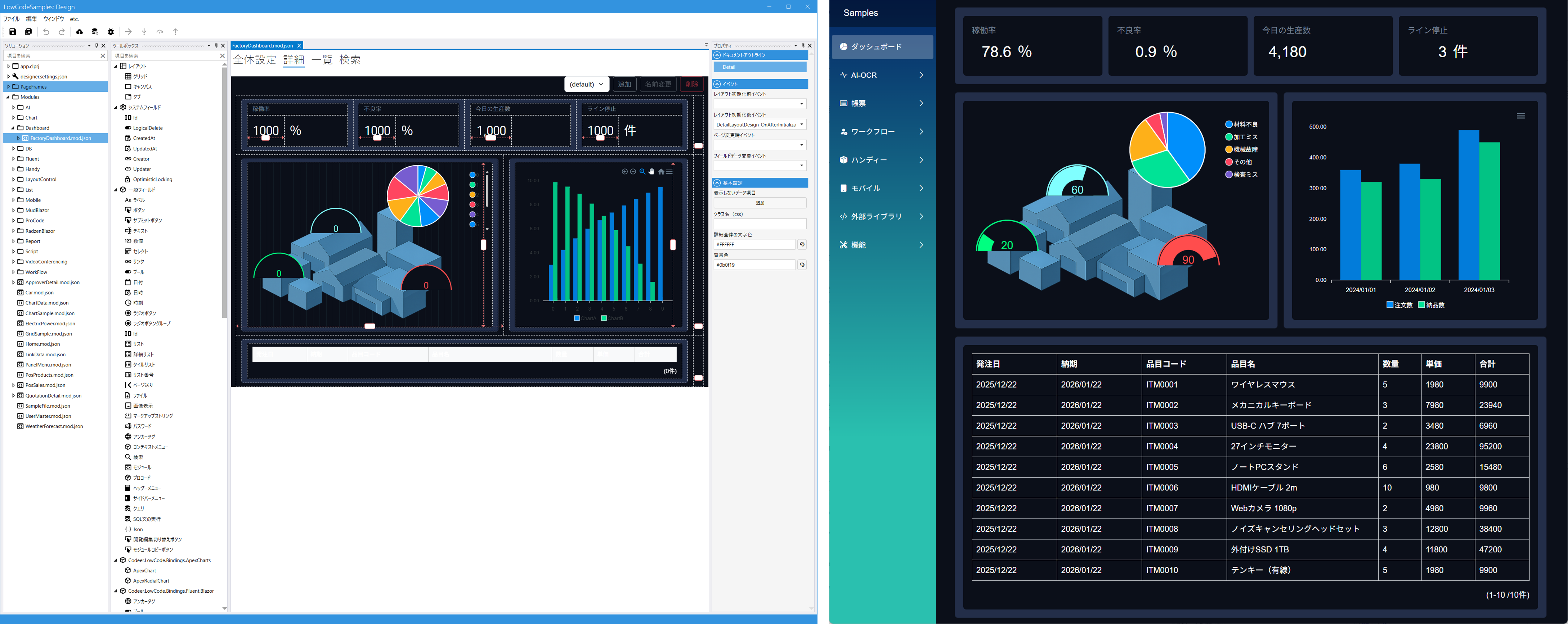Open レイアウト初期化後イベント dropdown
This screenshot has width=1568, height=624.
point(802,125)
